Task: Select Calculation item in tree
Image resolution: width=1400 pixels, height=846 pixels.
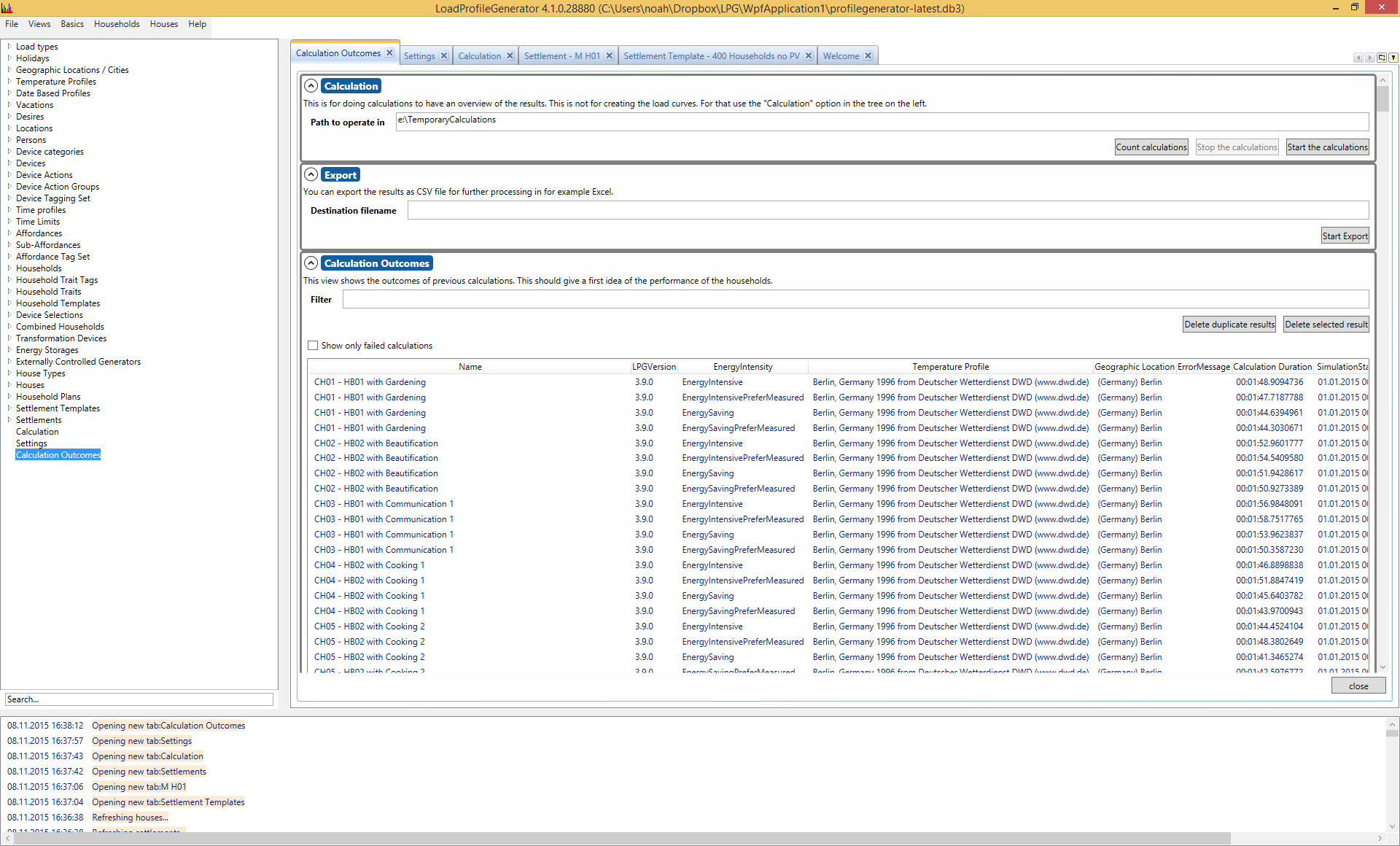Action: [x=37, y=432]
